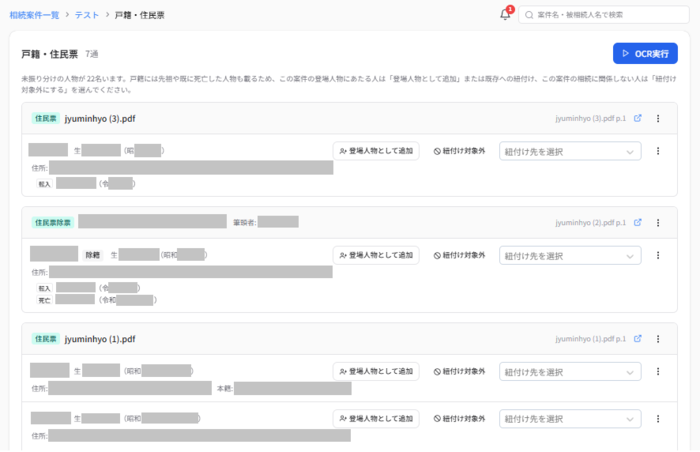
Task: Add the last listed person as 登場人物として追加
Action: 376,419
